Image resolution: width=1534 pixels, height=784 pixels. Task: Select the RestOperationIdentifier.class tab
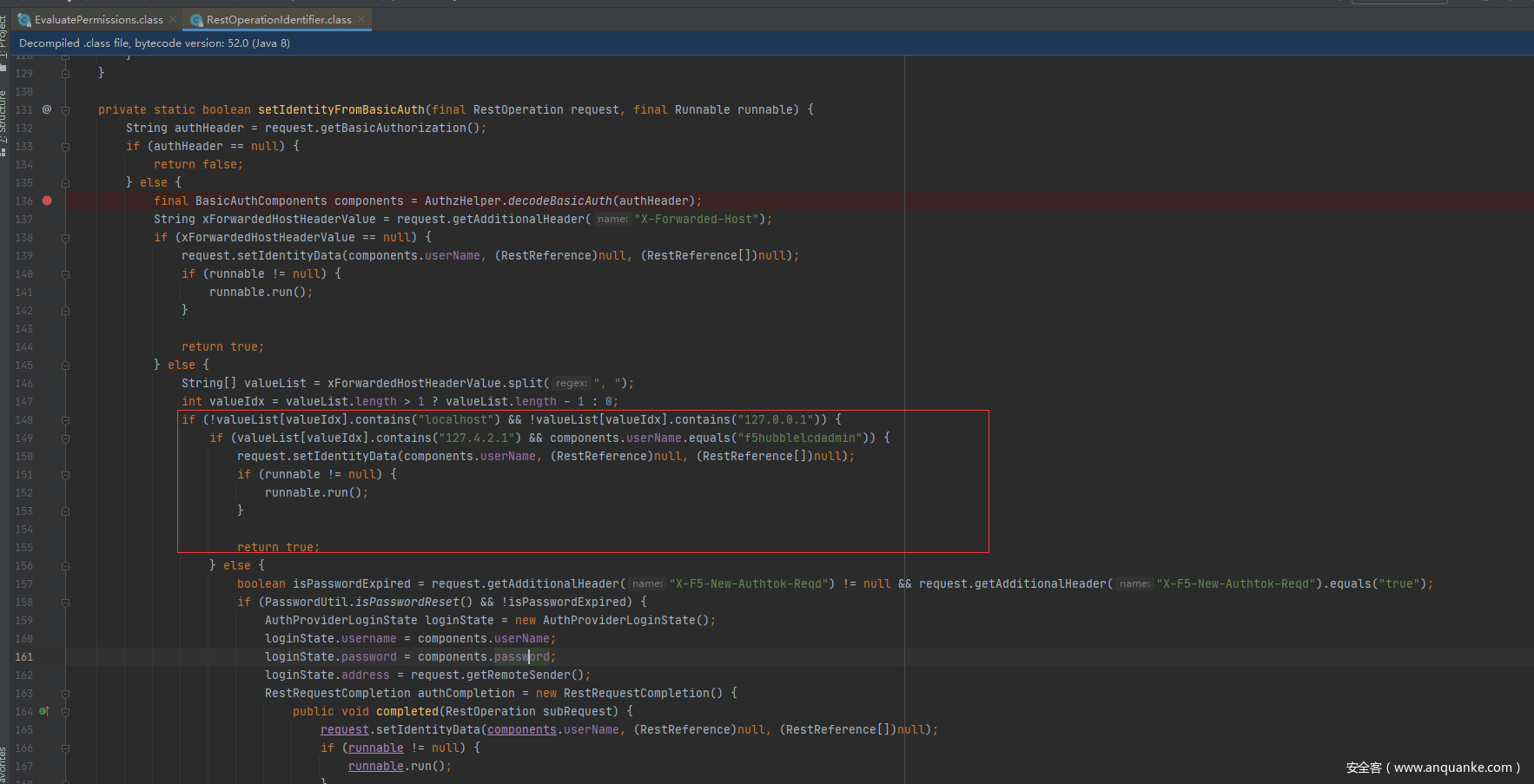pyautogui.click(x=278, y=19)
